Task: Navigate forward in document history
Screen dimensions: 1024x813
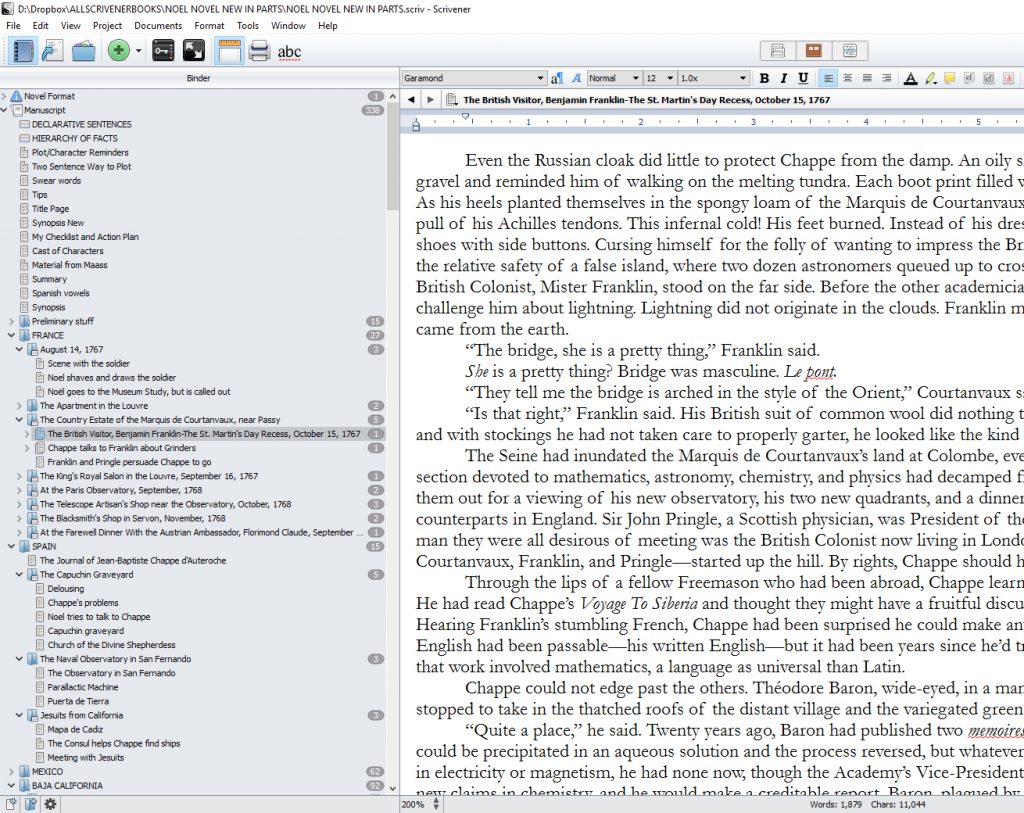Action: [430, 100]
